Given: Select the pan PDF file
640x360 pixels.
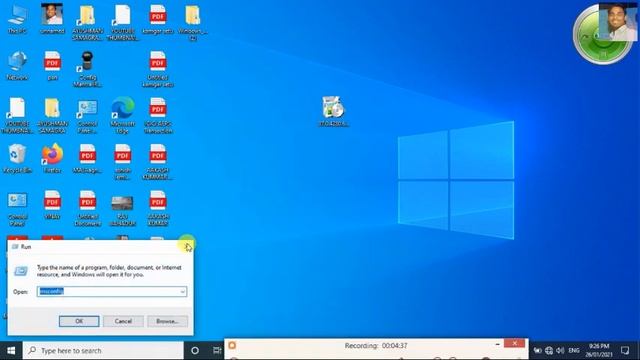Looking at the screenshot, I should tap(52, 65).
